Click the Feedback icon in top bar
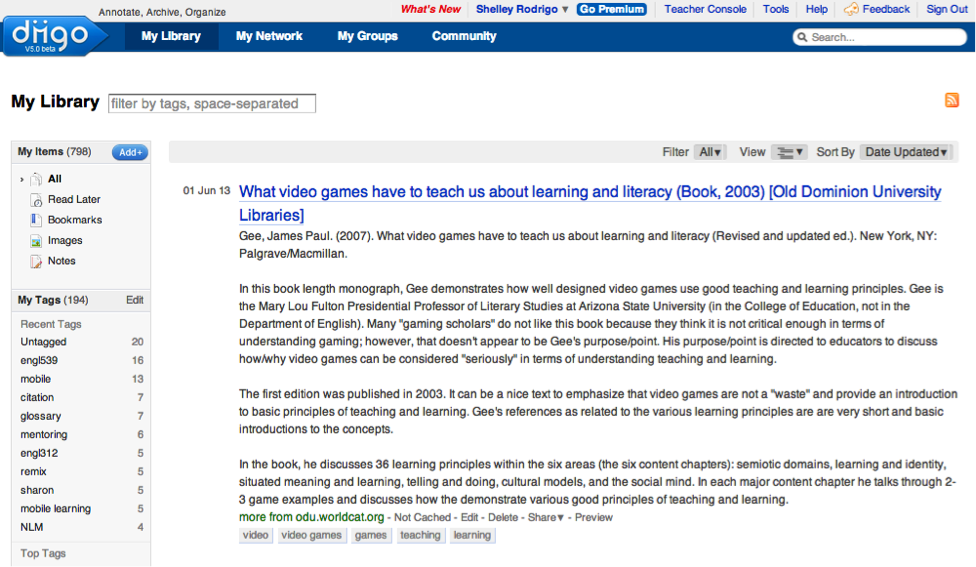This screenshot has width=976, height=567. click(x=851, y=9)
